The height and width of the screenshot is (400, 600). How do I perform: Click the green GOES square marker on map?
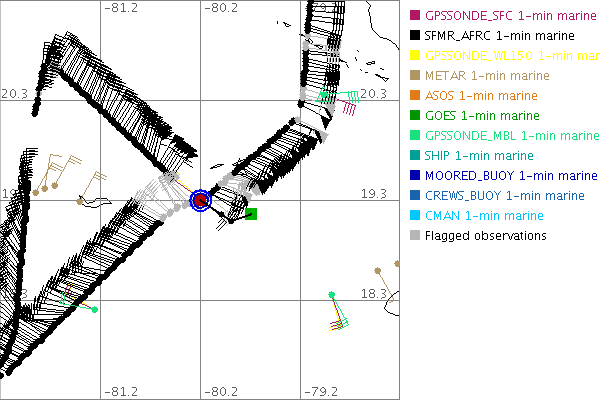click(x=251, y=213)
